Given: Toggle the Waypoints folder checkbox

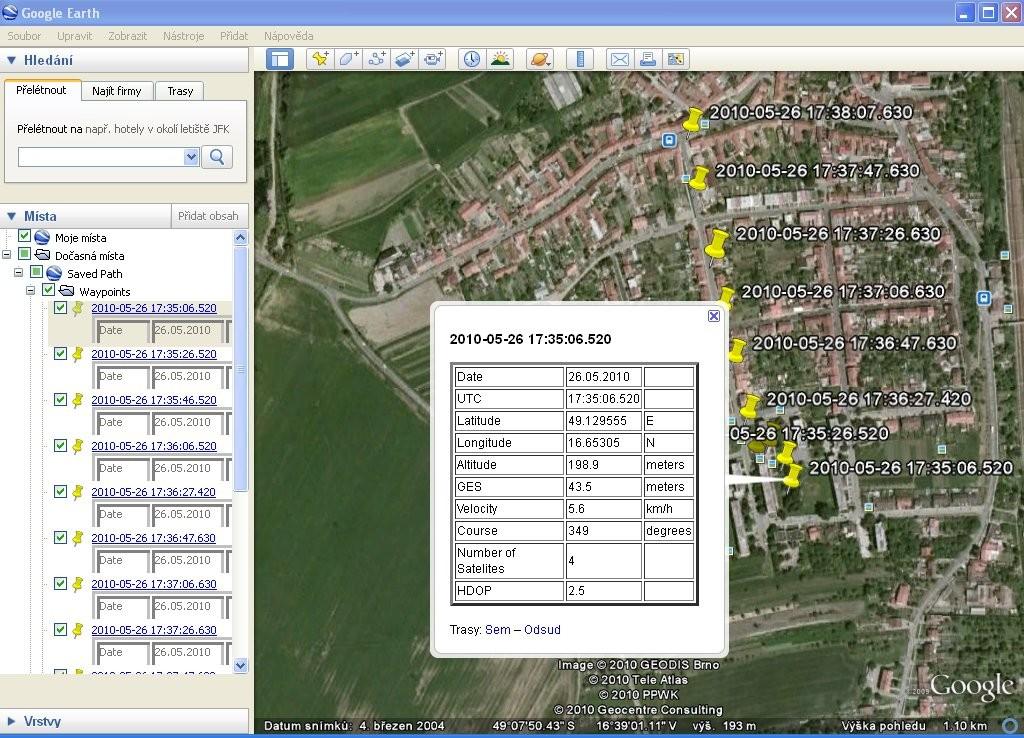Looking at the screenshot, I should 48,289.
